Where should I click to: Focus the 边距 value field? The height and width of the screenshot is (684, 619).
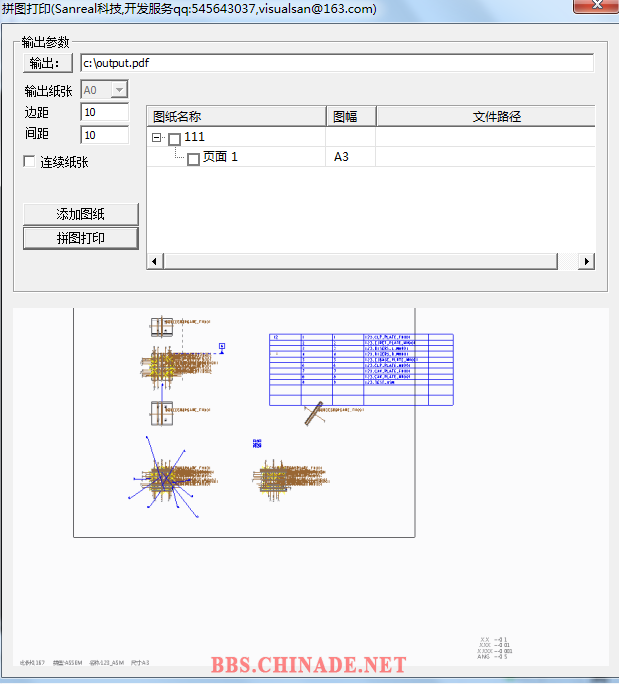click(105, 112)
